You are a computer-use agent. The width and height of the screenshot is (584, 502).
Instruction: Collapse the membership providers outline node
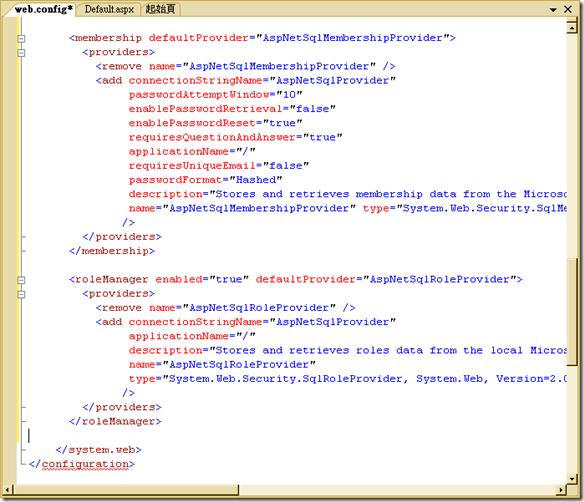click(x=21, y=53)
